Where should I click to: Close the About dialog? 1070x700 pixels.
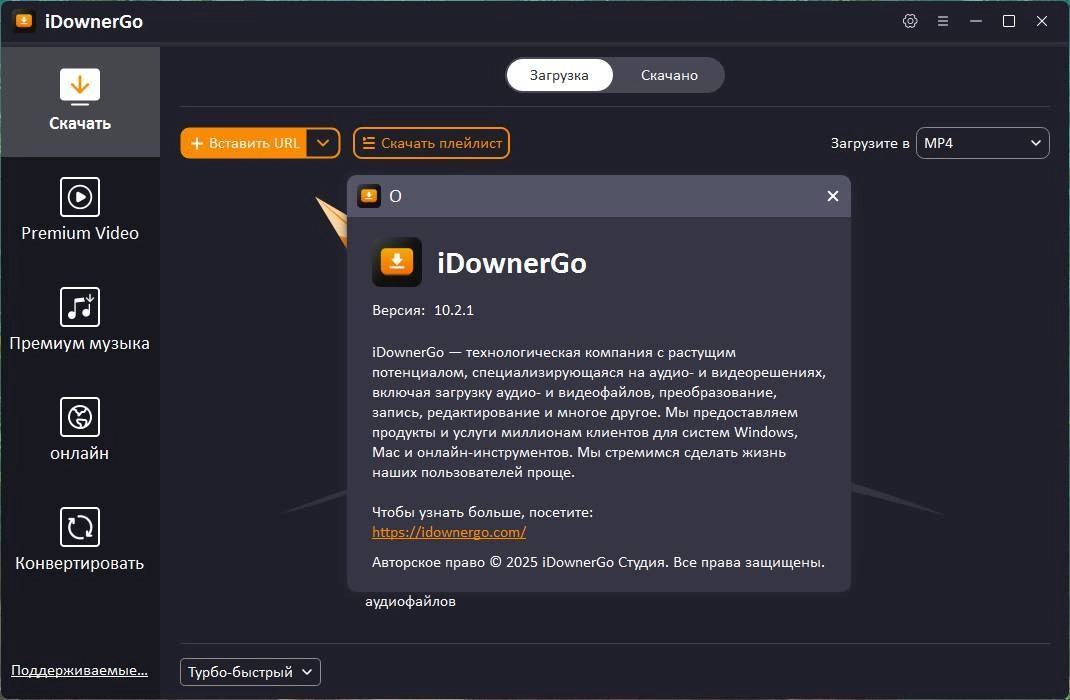pos(833,196)
